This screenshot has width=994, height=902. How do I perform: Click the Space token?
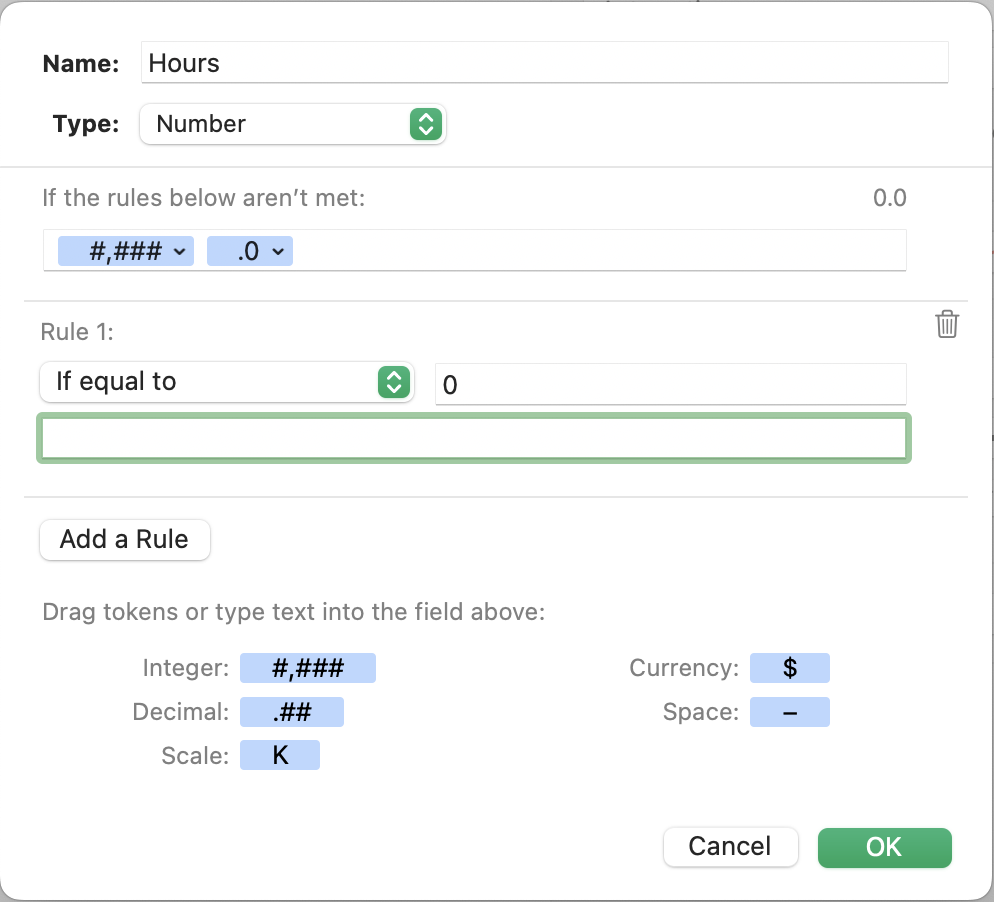789,712
